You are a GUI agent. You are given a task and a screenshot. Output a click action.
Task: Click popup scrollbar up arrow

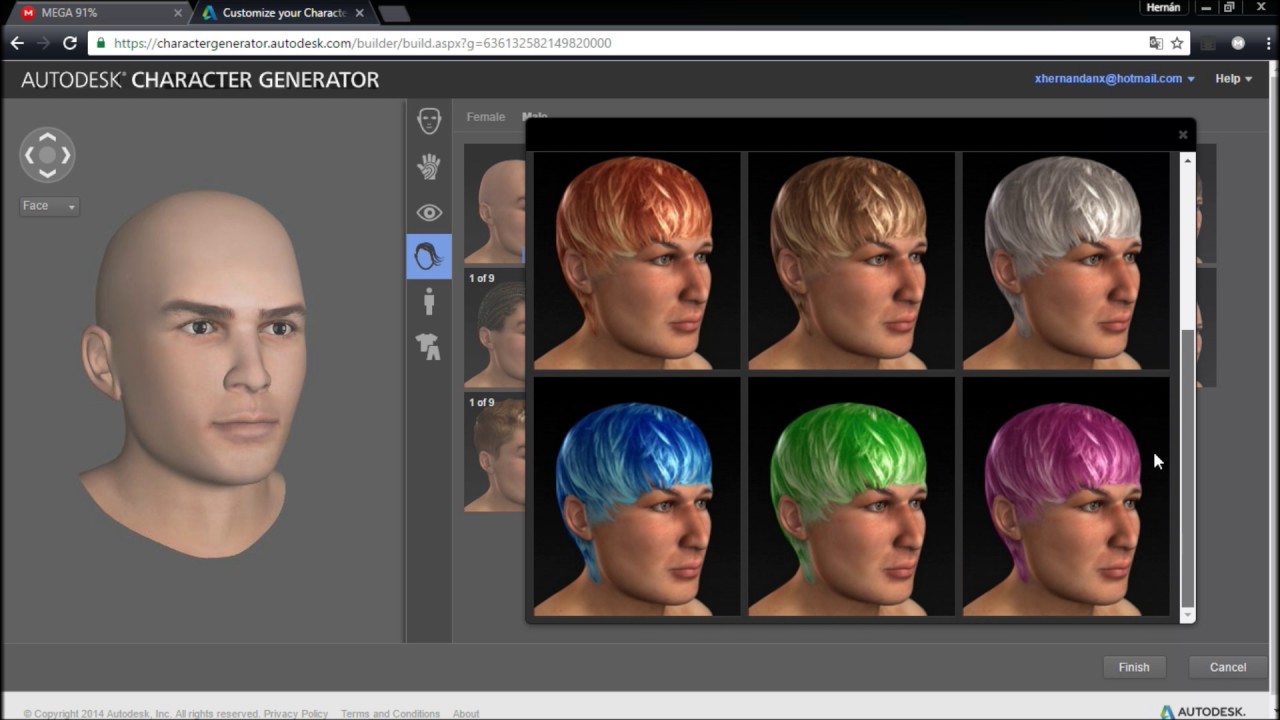(x=1187, y=160)
